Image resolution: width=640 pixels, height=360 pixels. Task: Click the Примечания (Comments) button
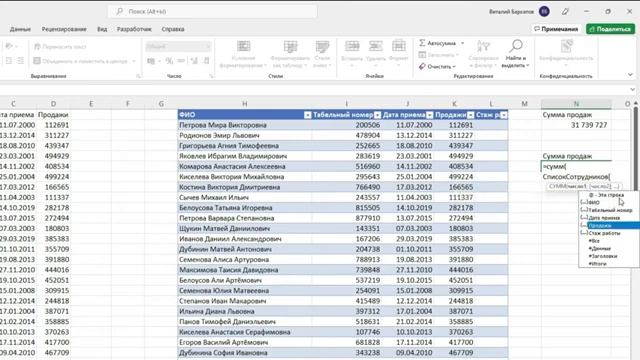pos(556,29)
